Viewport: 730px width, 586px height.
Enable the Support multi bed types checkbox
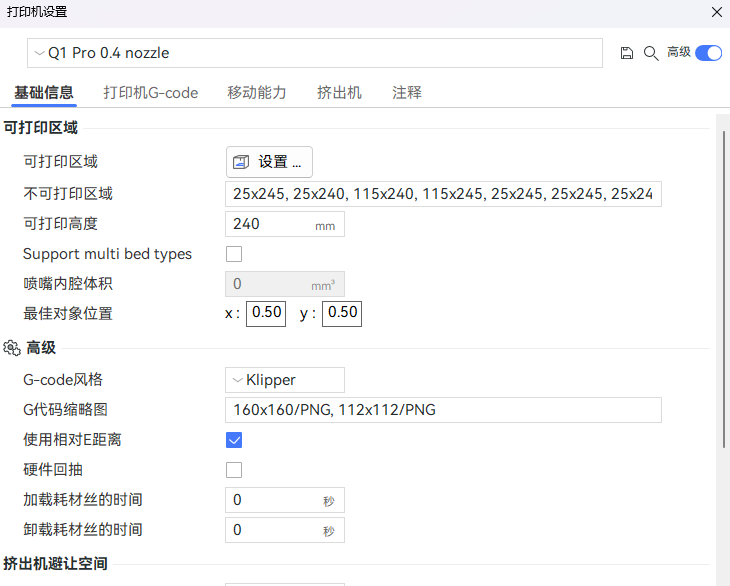[234, 254]
